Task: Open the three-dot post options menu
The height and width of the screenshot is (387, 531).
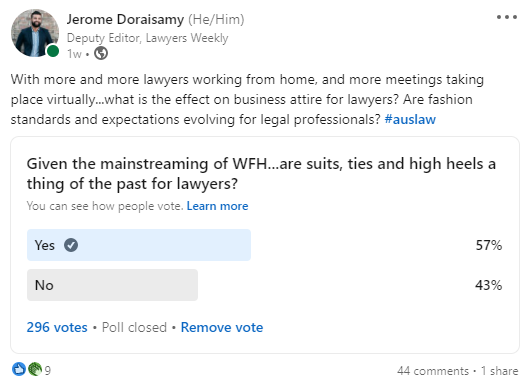Action: click(x=507, y=17)
